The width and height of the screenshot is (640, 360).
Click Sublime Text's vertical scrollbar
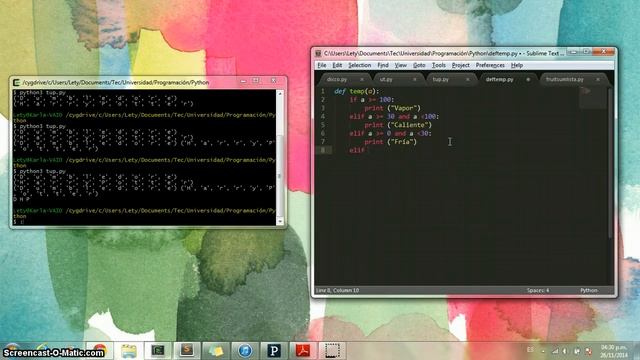click(x=611, y=163)
